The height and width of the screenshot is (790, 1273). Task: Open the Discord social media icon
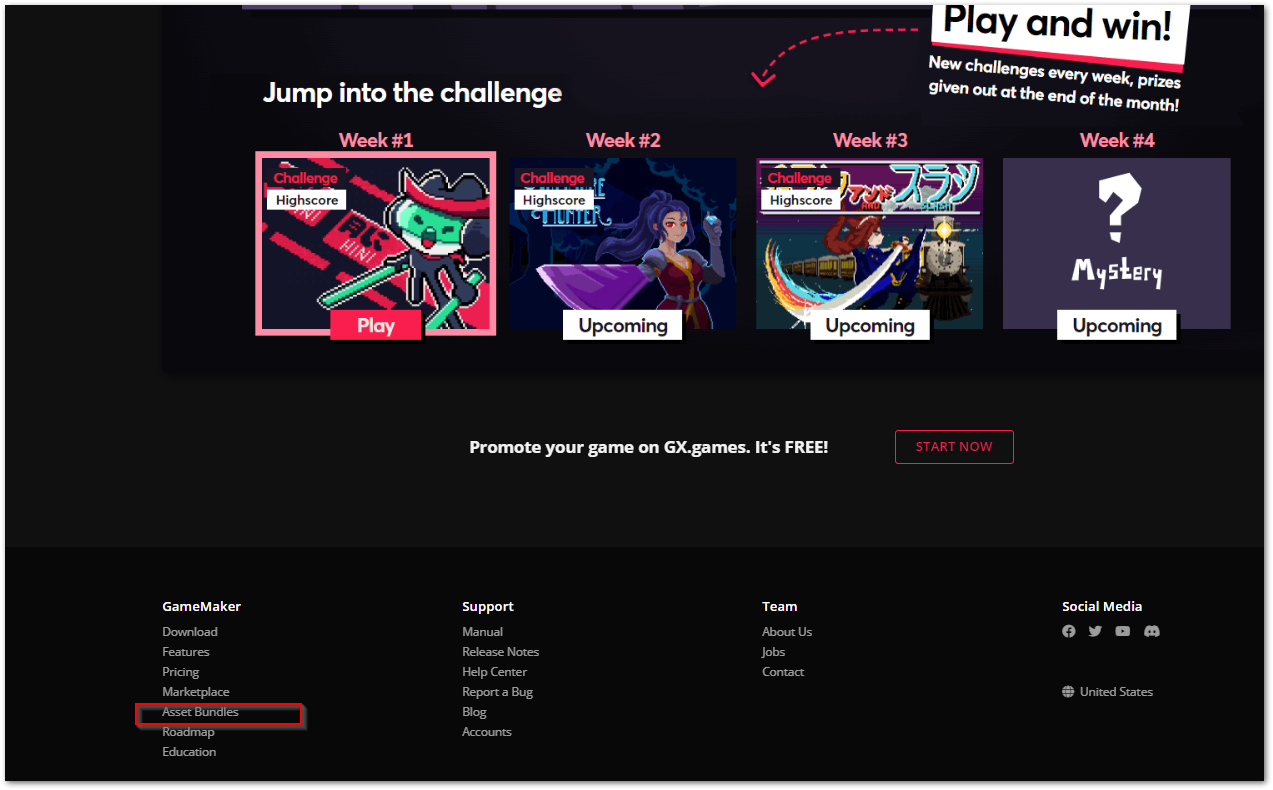click(1152, 631)
